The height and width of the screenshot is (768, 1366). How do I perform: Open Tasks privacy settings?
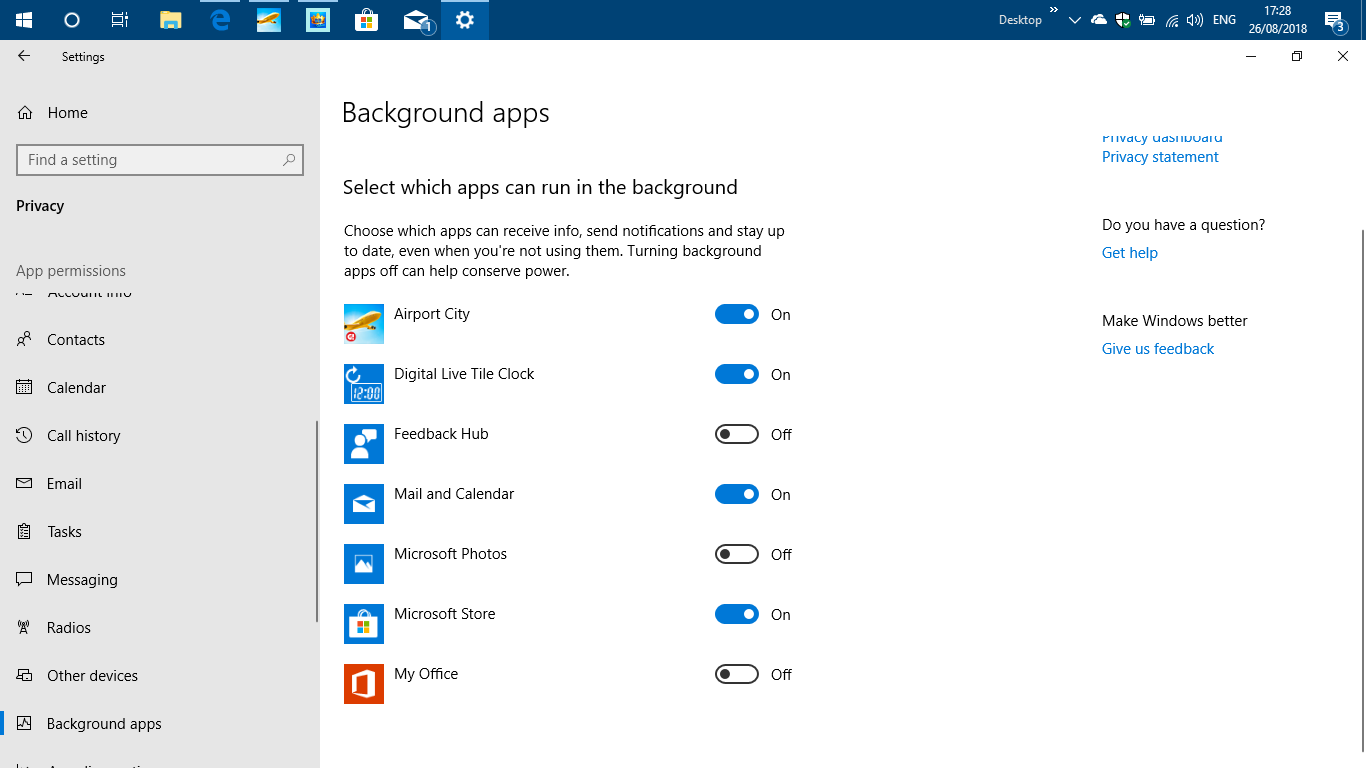(x=160, y=532)
